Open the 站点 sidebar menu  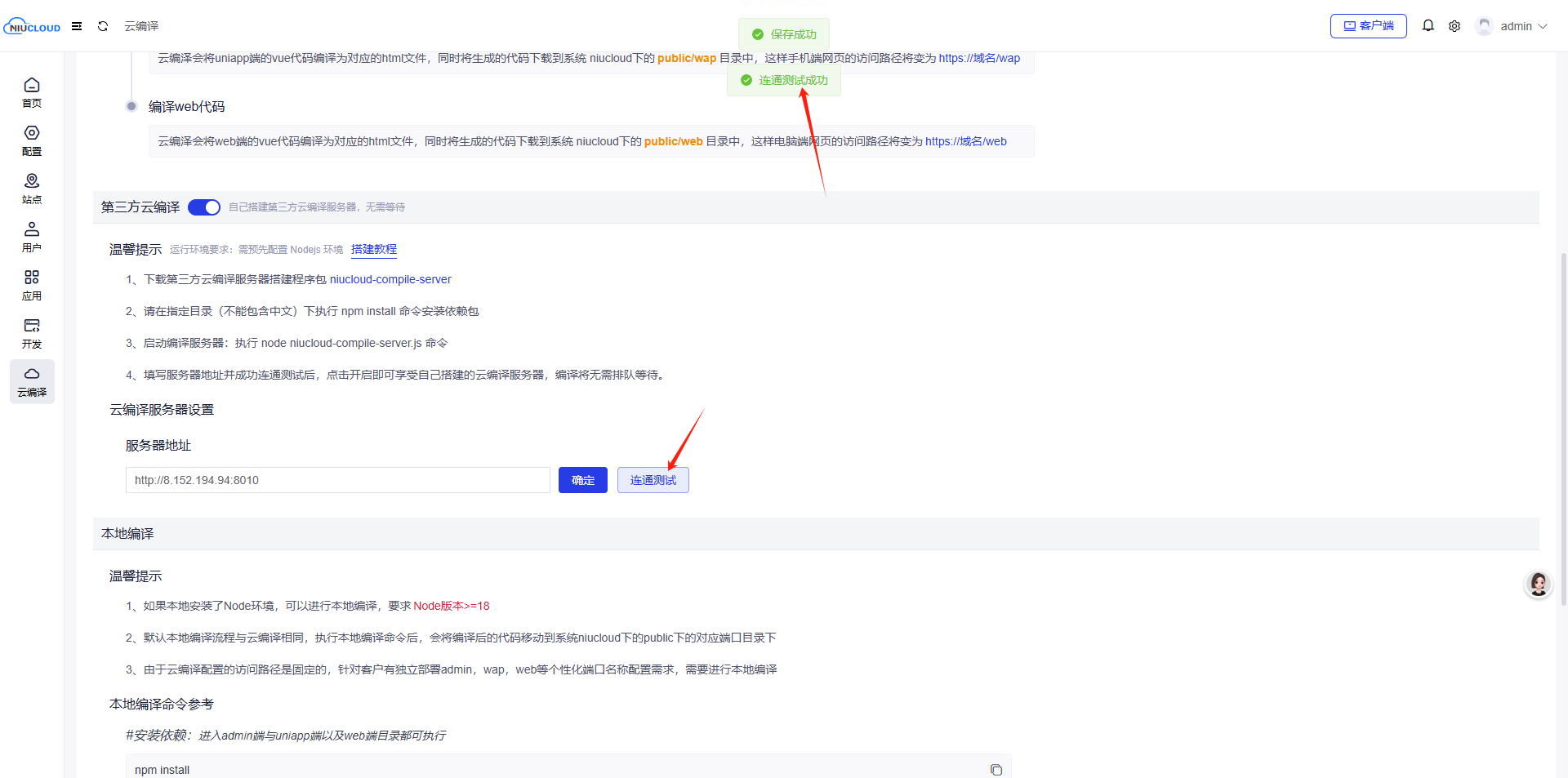32,189
